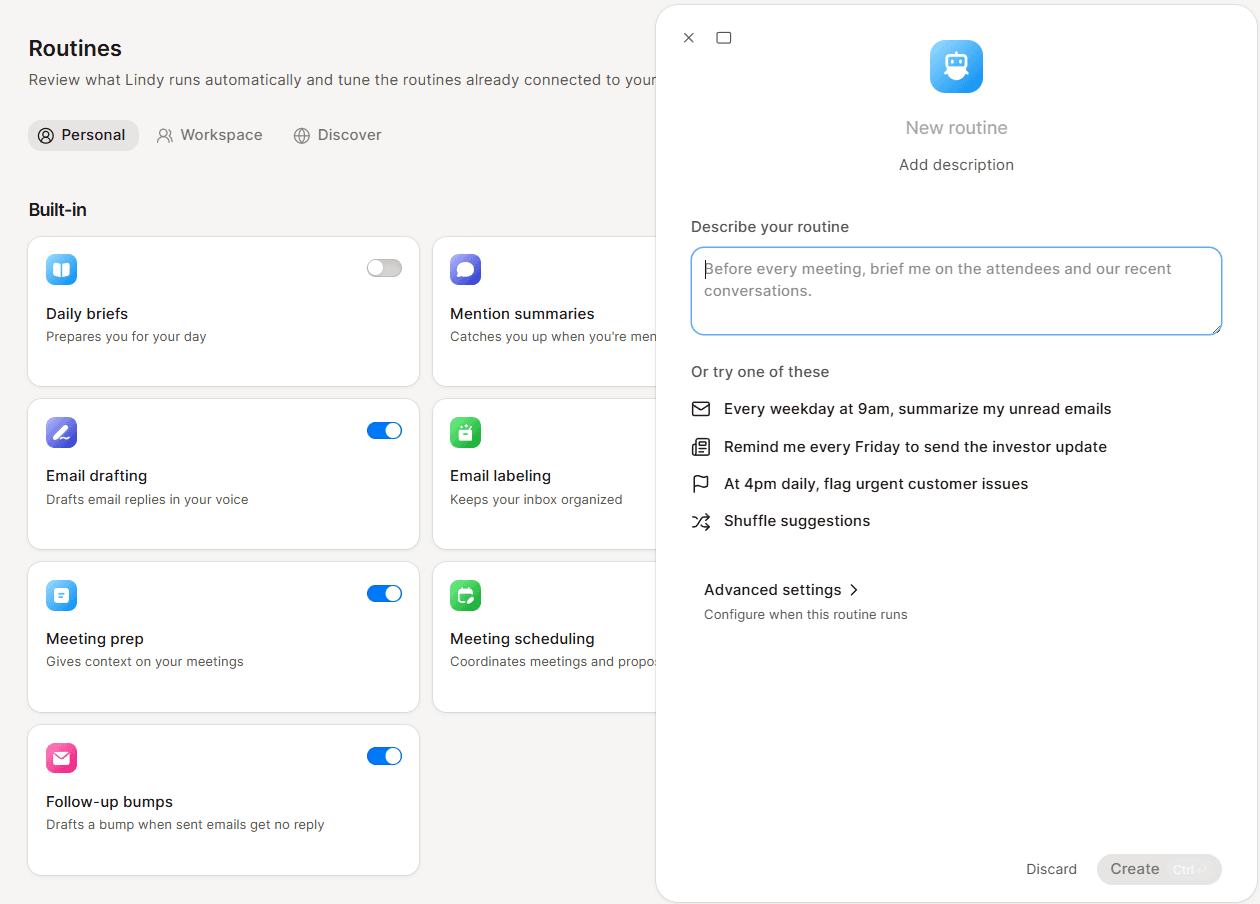Open the Email drafting card title
This screenshot has height=904, width=1260.
coord(96,476)
